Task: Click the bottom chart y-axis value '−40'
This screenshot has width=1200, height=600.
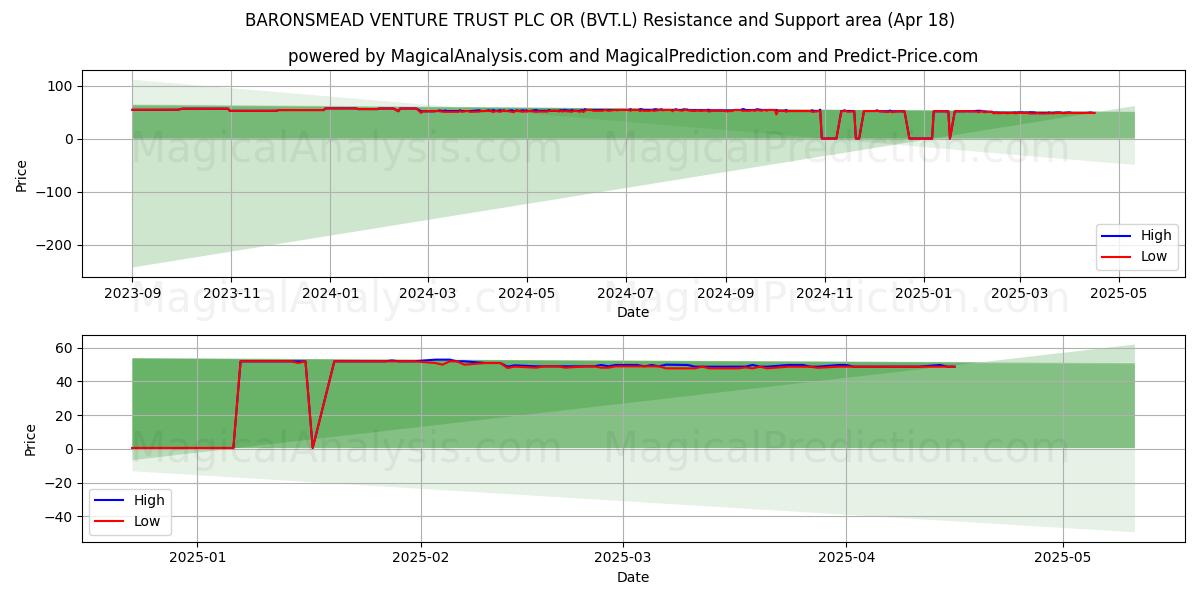Action: tap(59, 518)
